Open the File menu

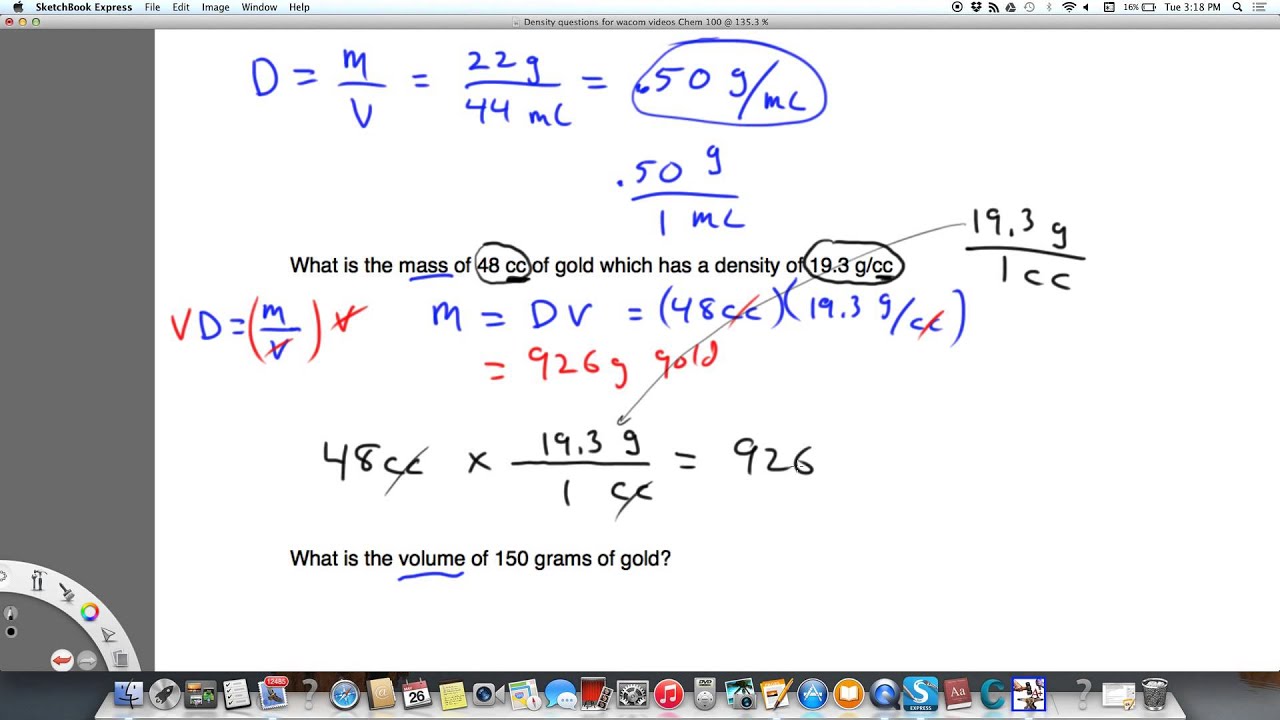(152, 7)
